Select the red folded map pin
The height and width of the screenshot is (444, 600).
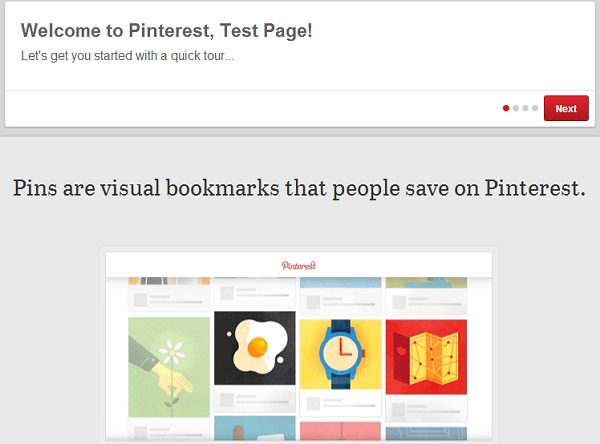tap(426, 357)
